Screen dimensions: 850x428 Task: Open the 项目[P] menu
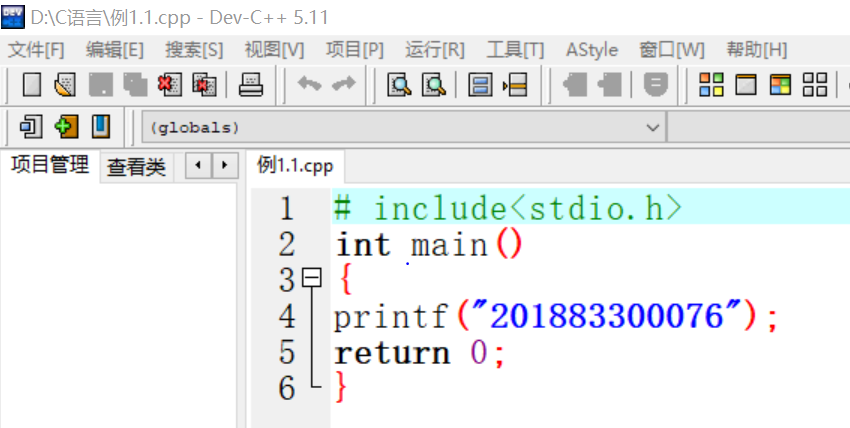355,50
